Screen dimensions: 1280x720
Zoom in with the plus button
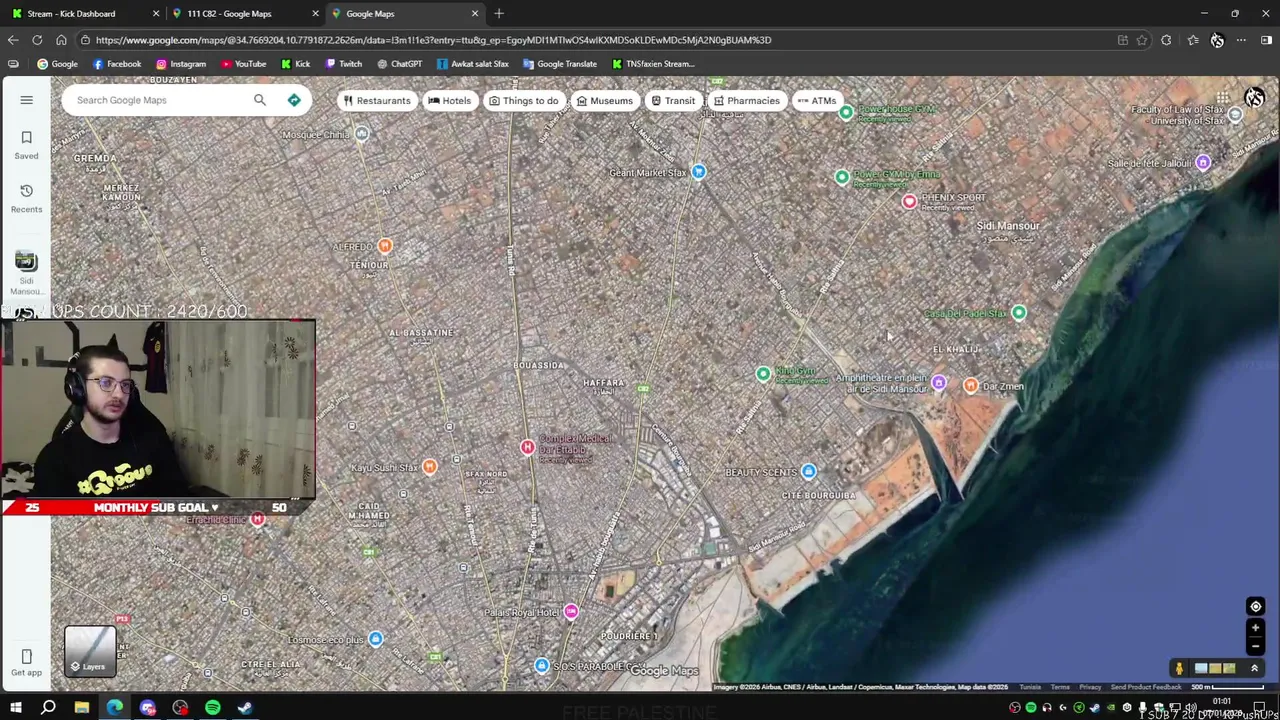click(1255, 628)
